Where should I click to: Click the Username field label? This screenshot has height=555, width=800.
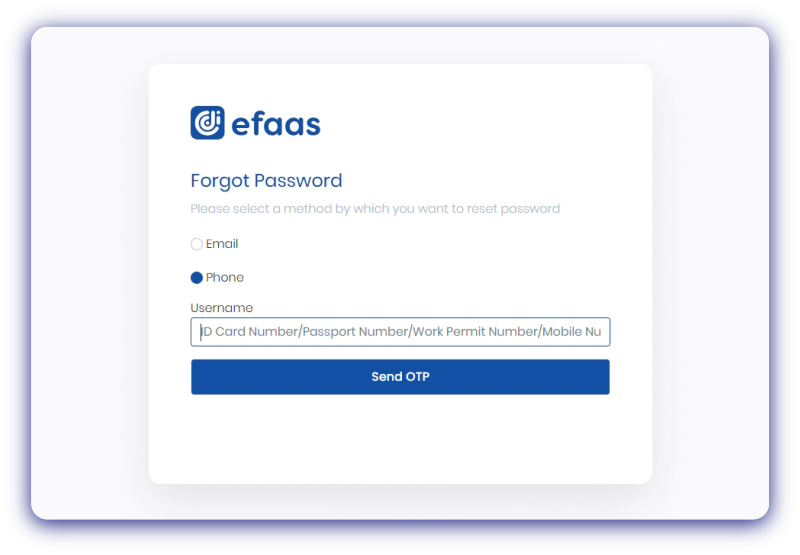point(222,308)
